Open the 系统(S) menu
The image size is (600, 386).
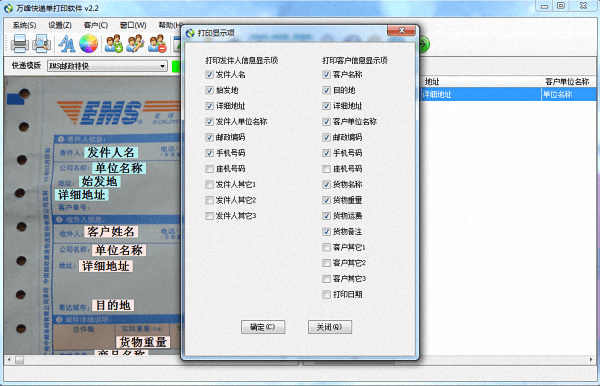point(24,25)
